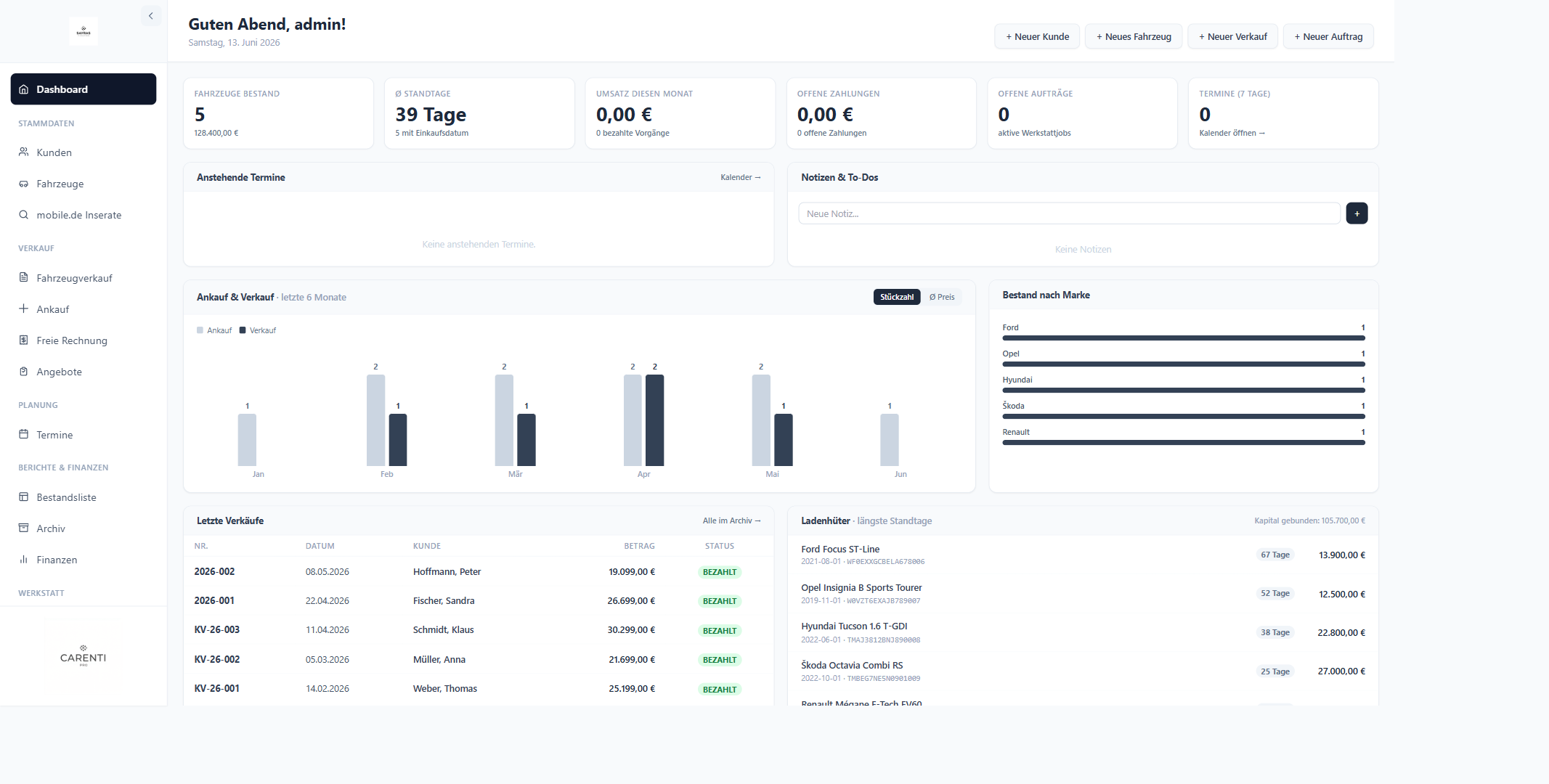The height and width of the screenshot is (784, 1549).
Task: Click the Dashboard home icon
Action: 24,89
